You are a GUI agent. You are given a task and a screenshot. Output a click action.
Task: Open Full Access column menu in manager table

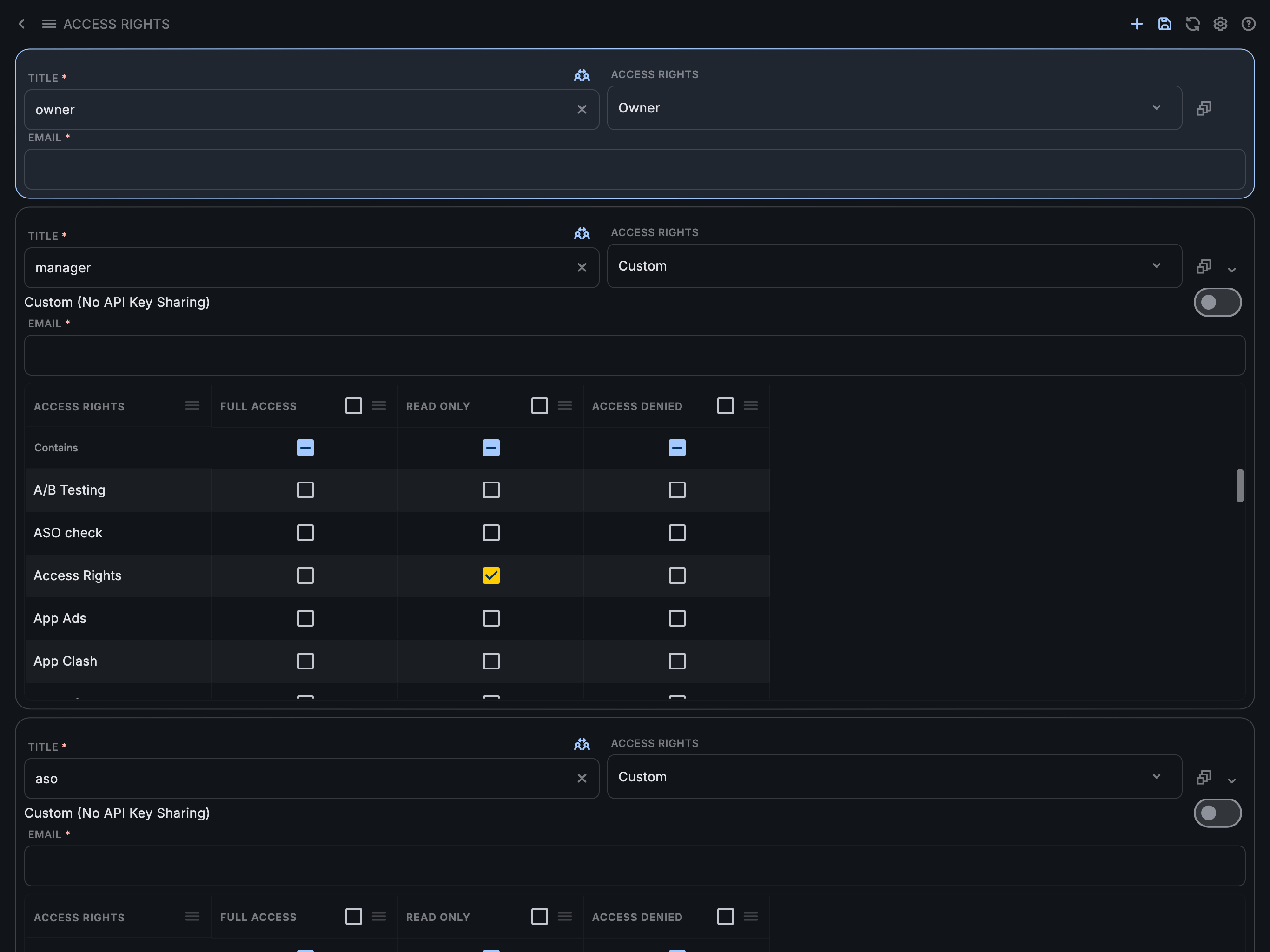coord(378,405)
